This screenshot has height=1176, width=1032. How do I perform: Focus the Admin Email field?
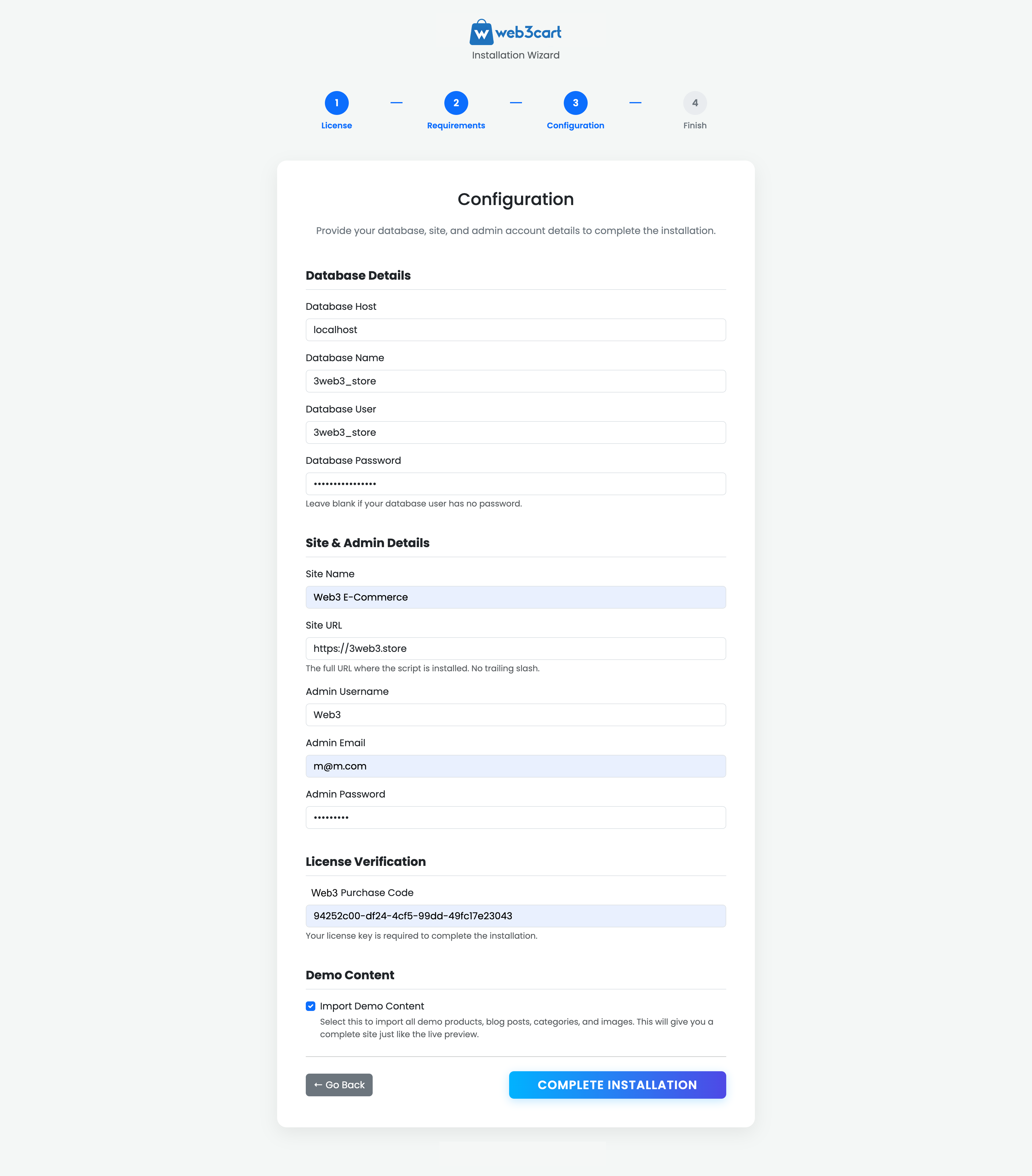click(515, 766)
